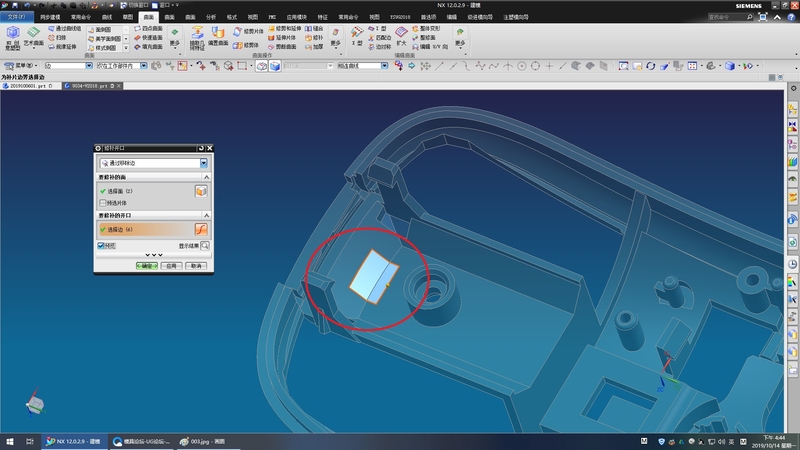Enable the 候选片体 checkbox

[101, 202]
